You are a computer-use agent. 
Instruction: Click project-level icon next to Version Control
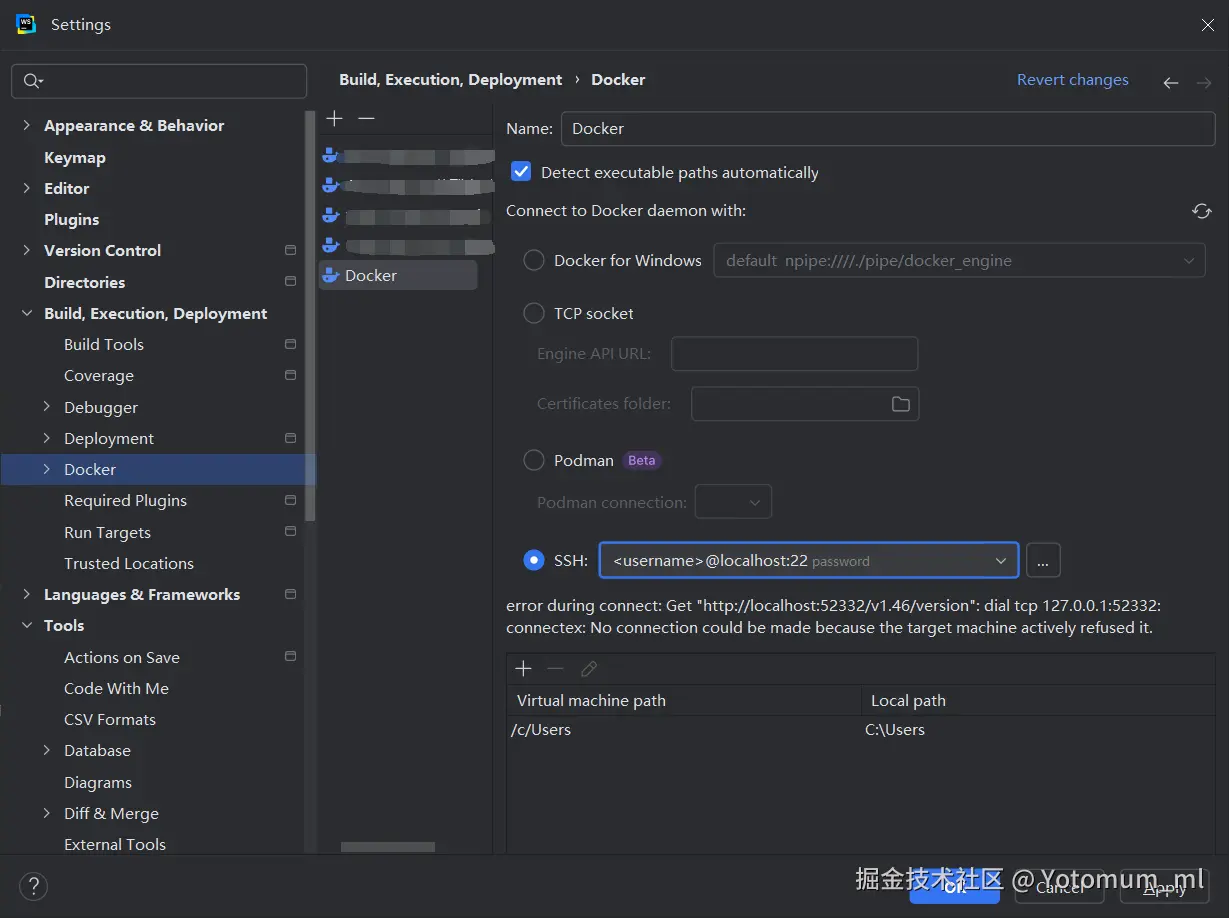290,250
